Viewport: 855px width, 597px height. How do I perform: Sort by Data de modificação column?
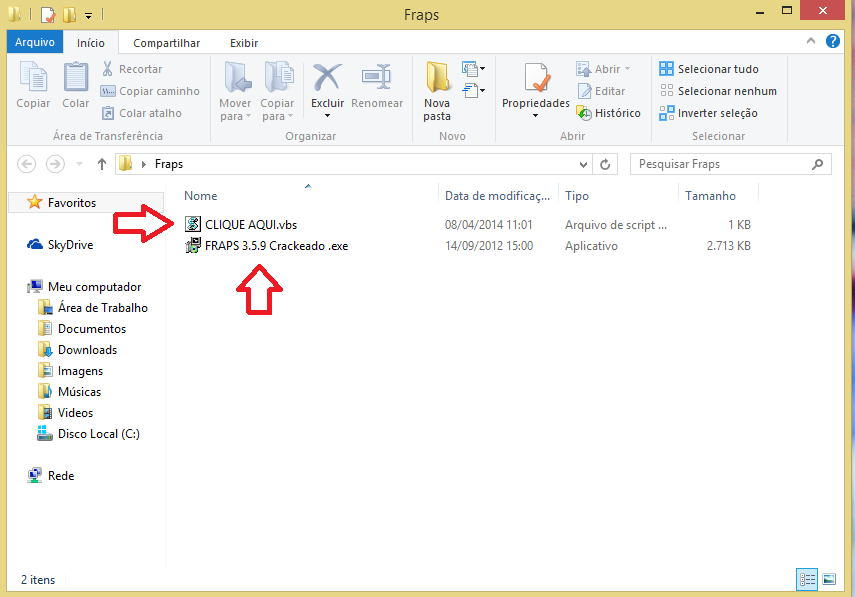pyautogui.click(x=497, y=196)
